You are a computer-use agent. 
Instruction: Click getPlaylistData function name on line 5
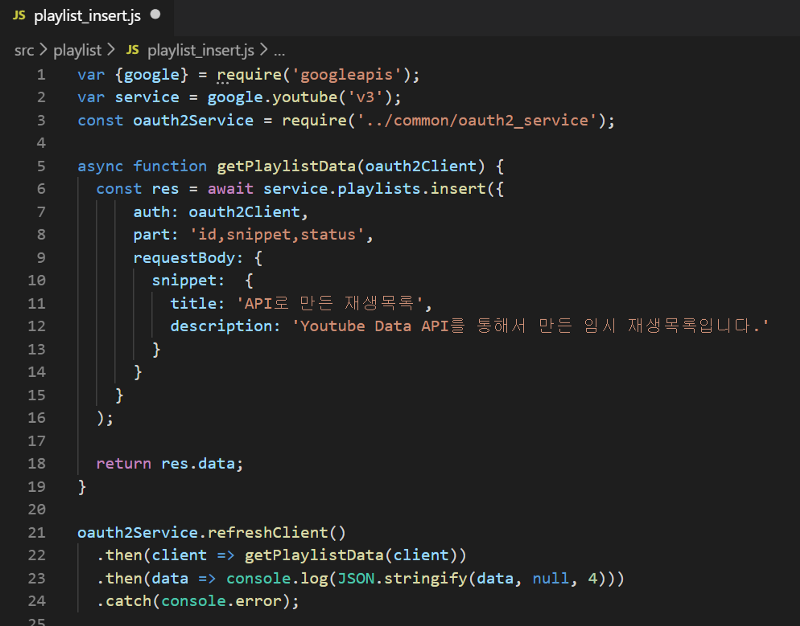pos(286,166)
